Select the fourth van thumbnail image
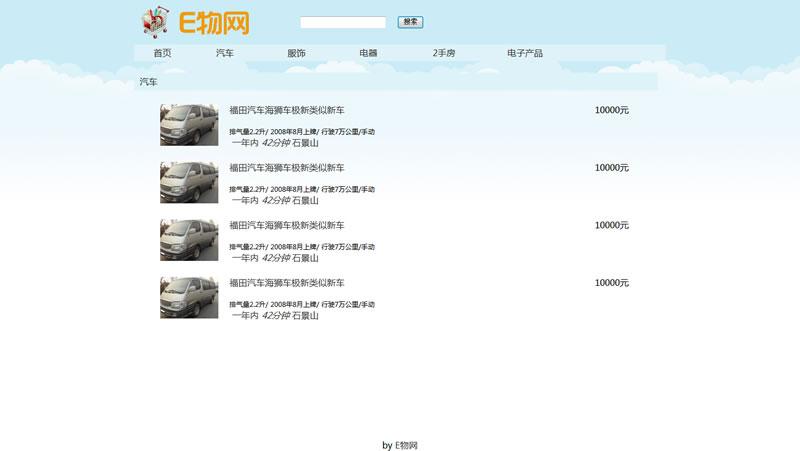The image size is (800, 451). tap(189, 298)
